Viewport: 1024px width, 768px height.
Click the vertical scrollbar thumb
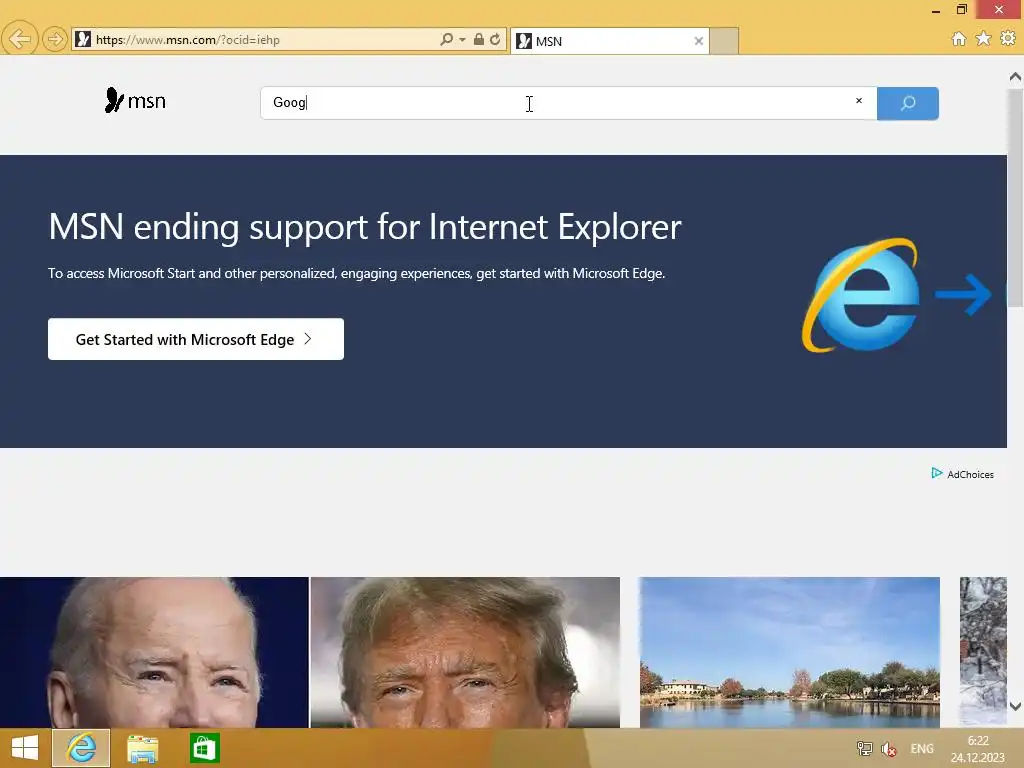click(x=1016, y=198)
